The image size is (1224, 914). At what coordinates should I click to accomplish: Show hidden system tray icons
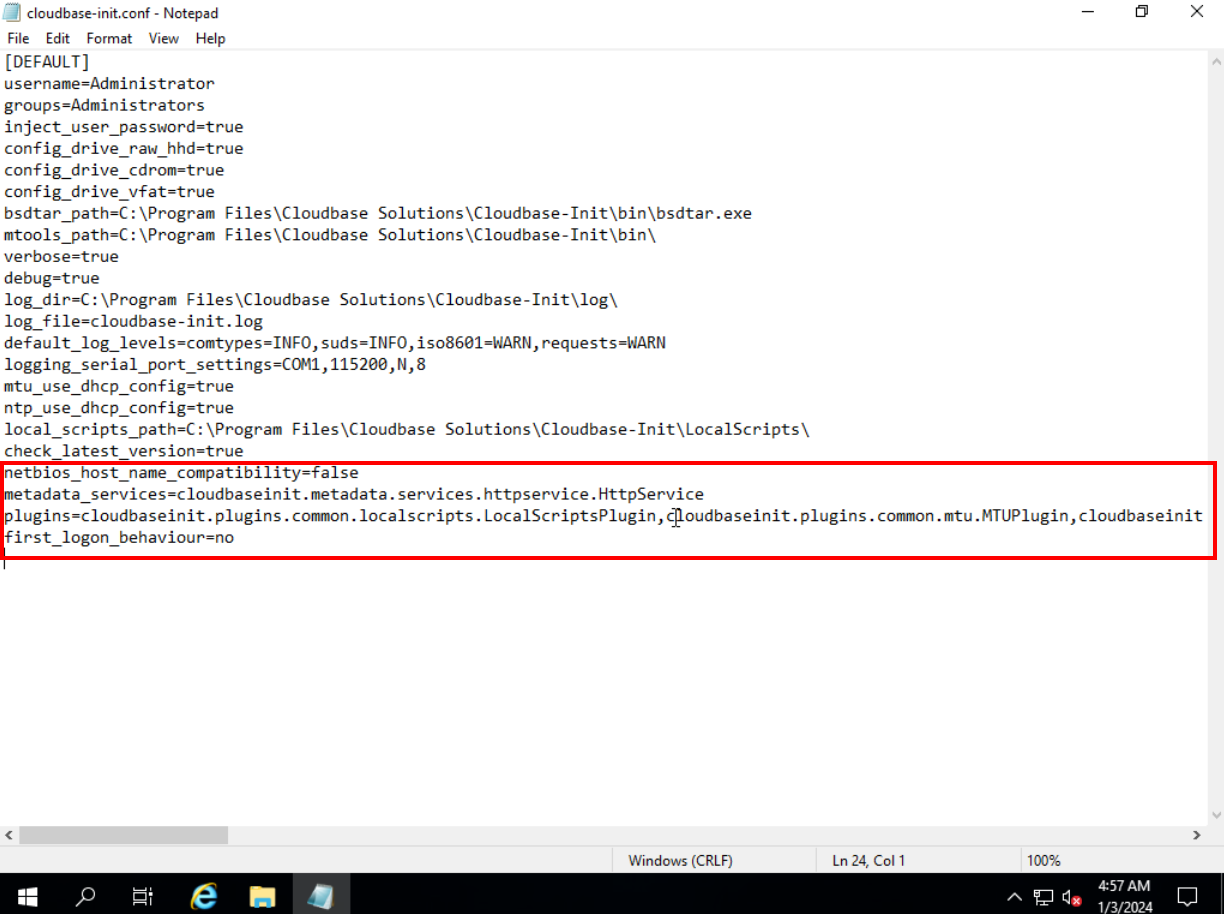click(x=1014, y=896)
